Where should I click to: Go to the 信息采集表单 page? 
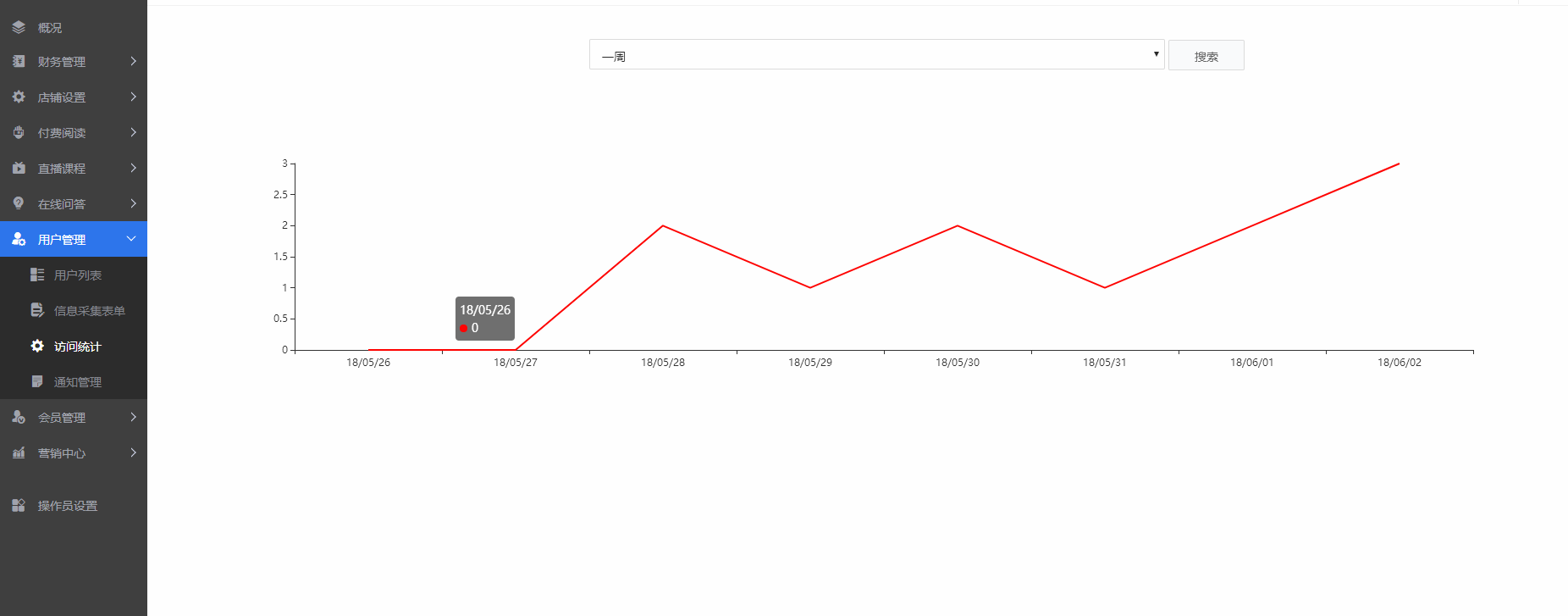(x=74, y=310)
